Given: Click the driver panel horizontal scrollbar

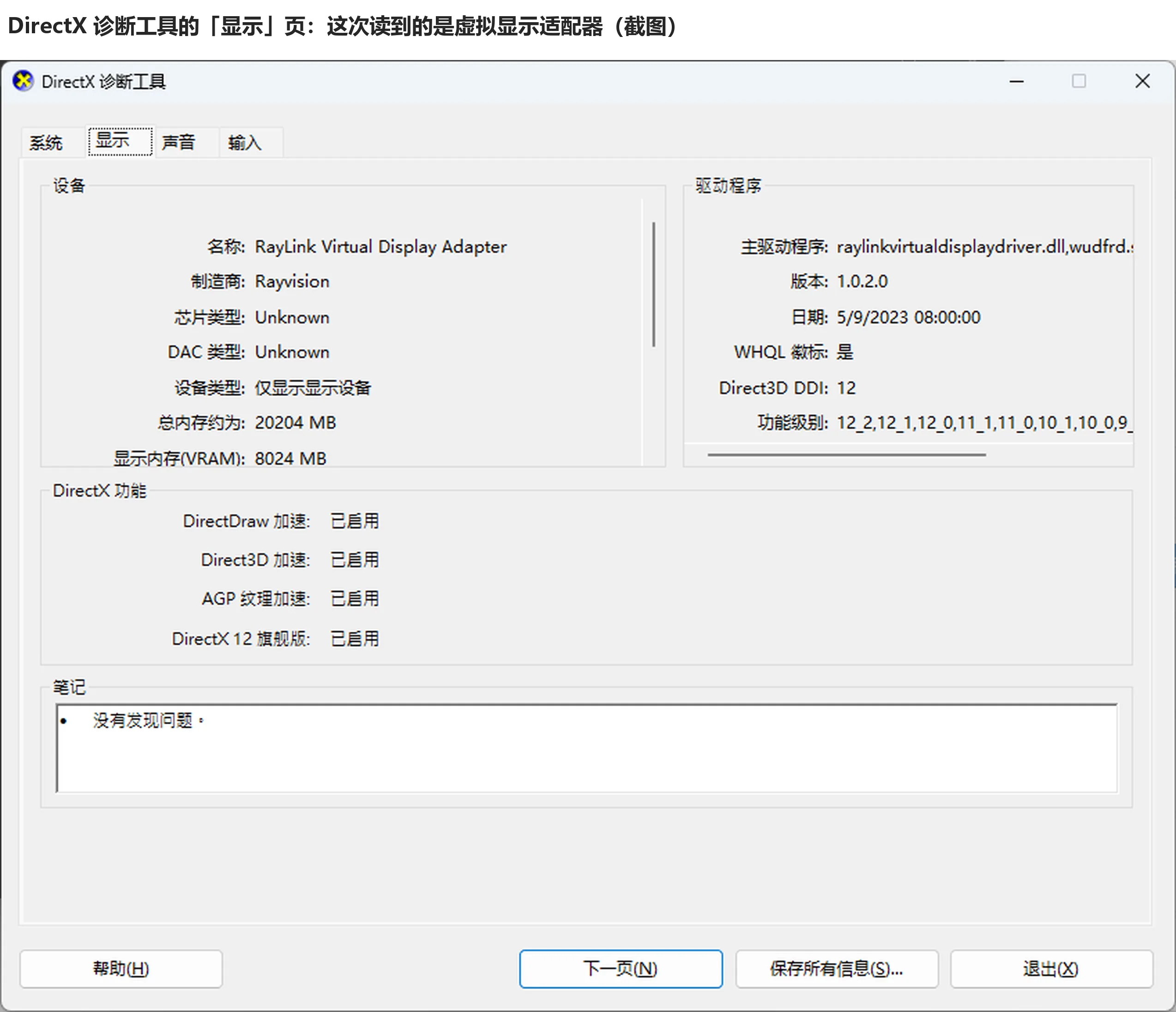Looking at the screenshot, I should (846, 454).
